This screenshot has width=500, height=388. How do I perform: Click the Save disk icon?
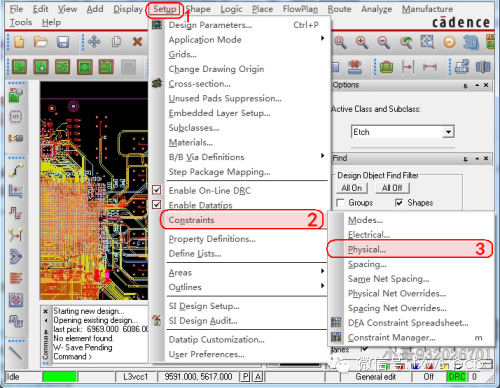pyautogui.click(x=63, y=42)
